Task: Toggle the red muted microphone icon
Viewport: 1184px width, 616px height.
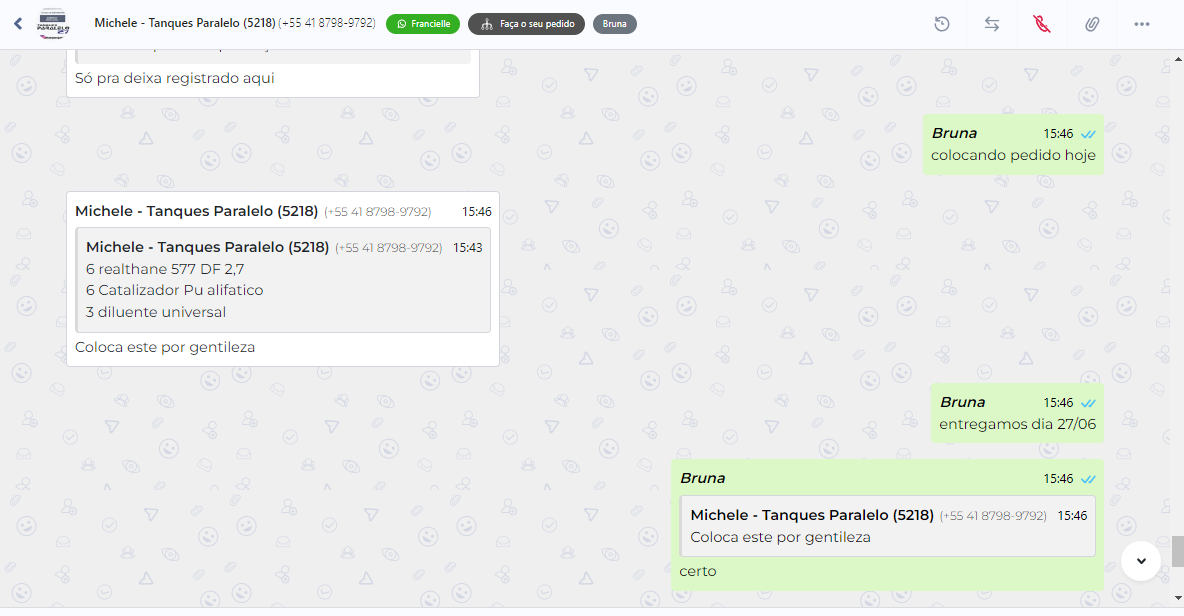Action: [x=1042, y=24]
